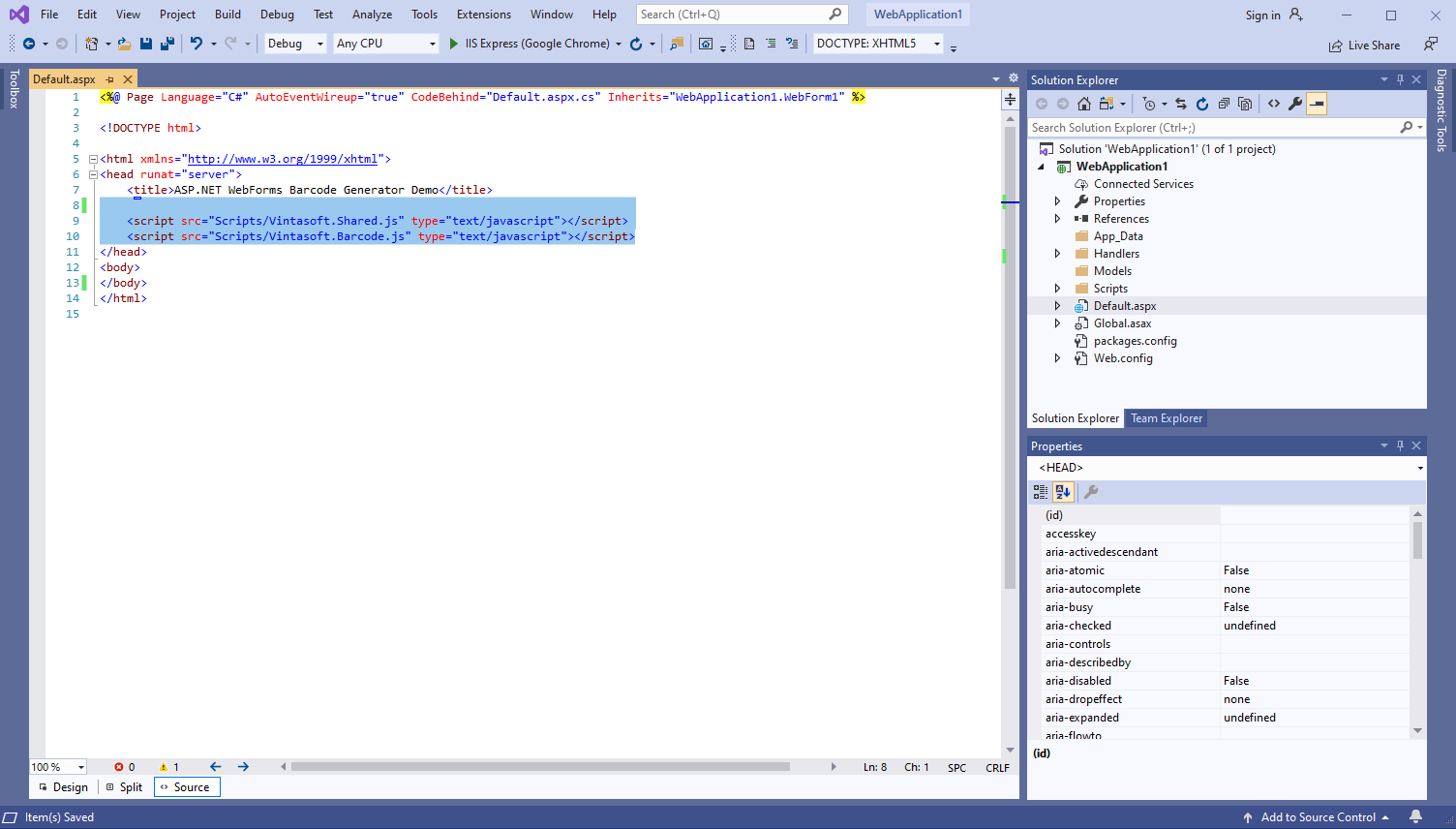Click the Find in Files toolbar icon

click(x=677, y=44)
